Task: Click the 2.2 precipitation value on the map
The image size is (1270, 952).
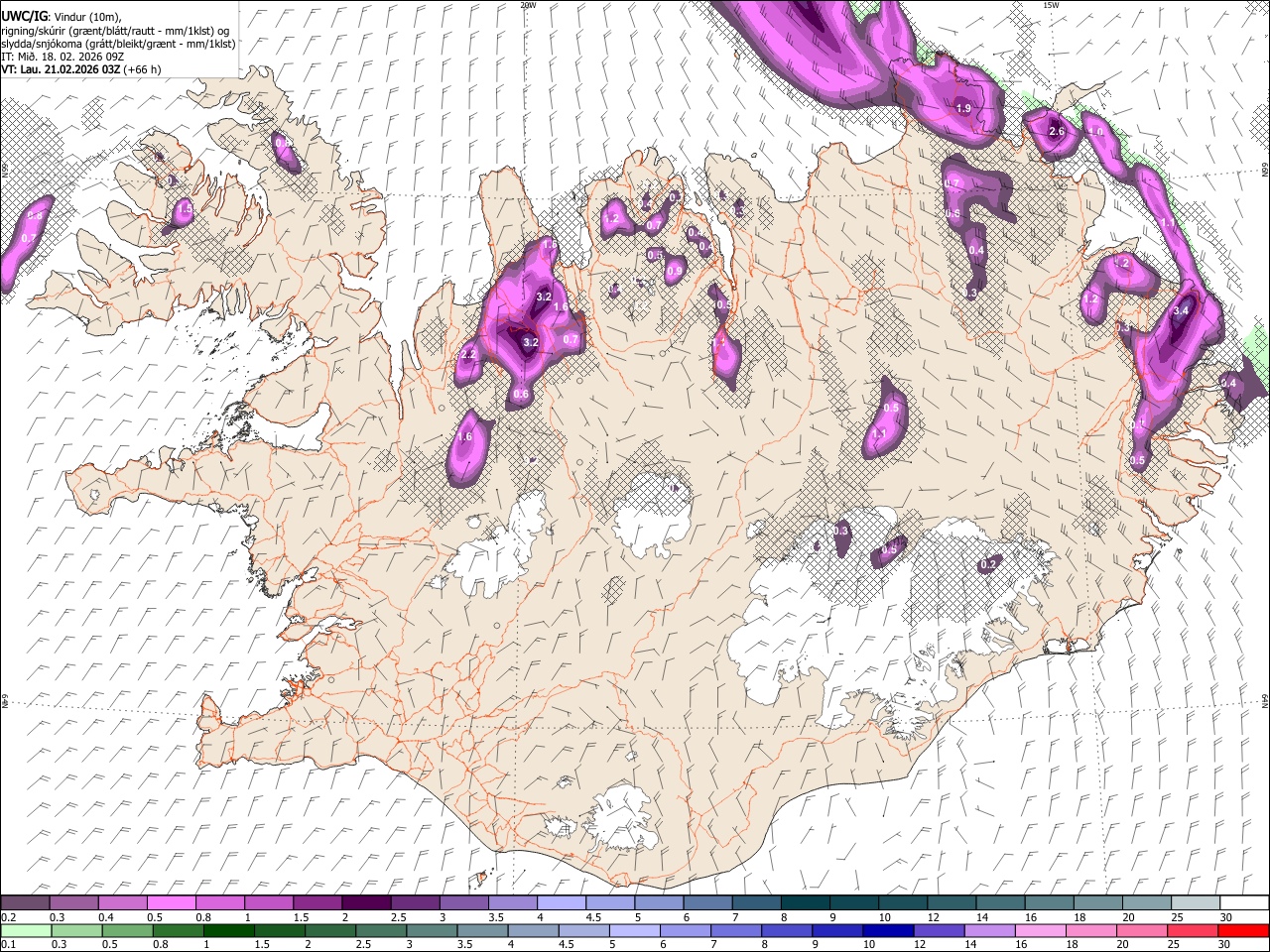Action: click(469, 354)
